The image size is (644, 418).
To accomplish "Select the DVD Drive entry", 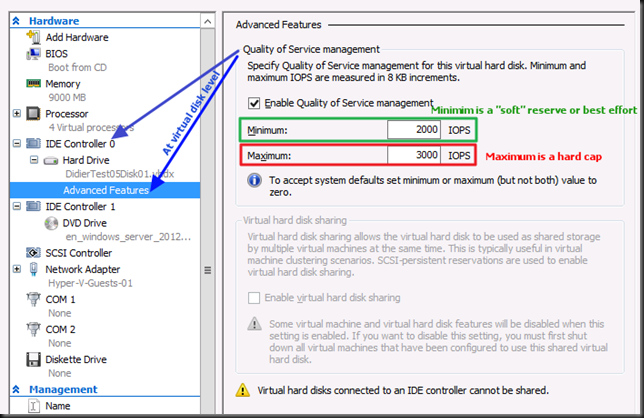I will [x=84, y=223].
